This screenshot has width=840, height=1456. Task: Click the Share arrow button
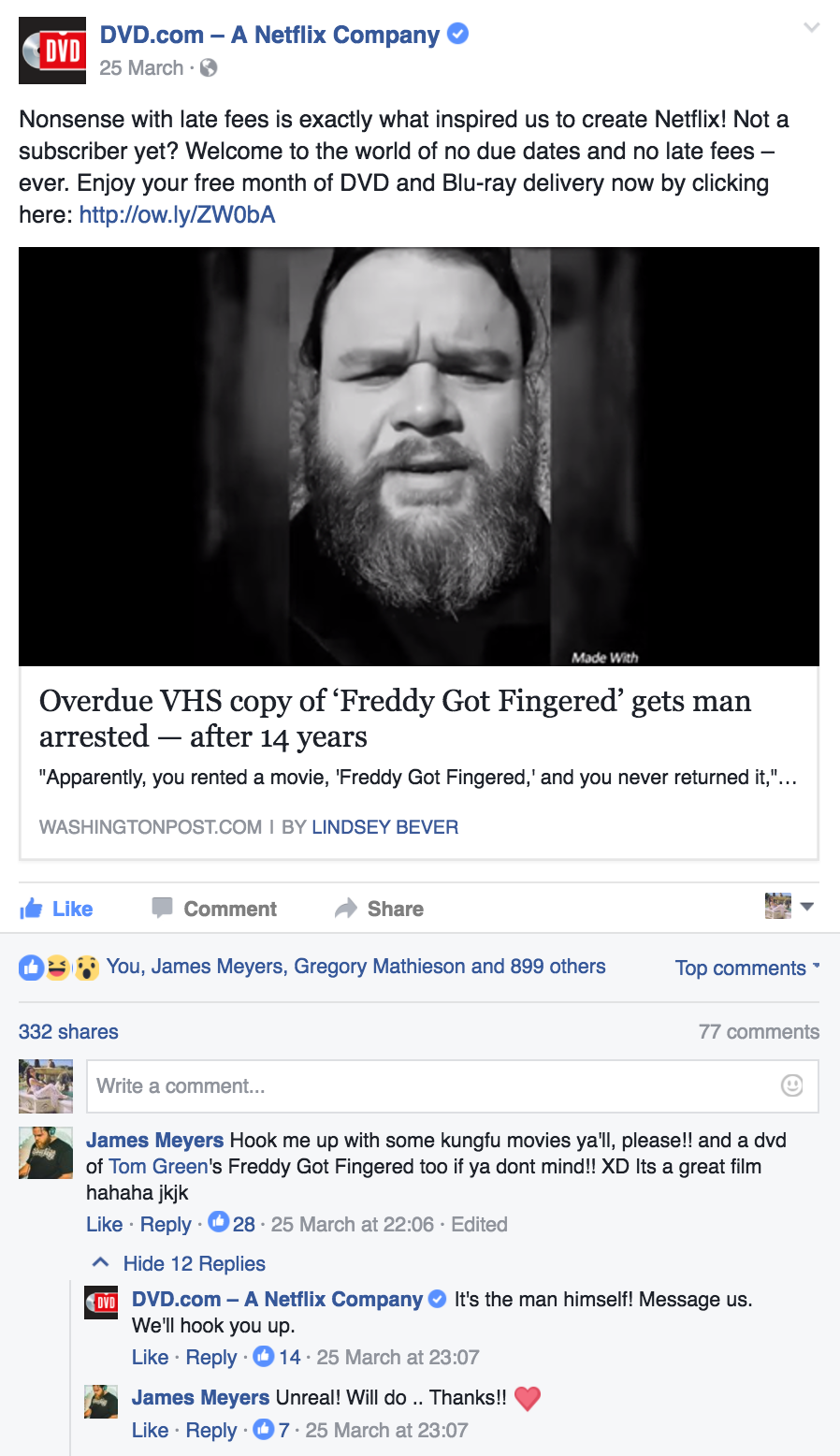click(379, 909)
